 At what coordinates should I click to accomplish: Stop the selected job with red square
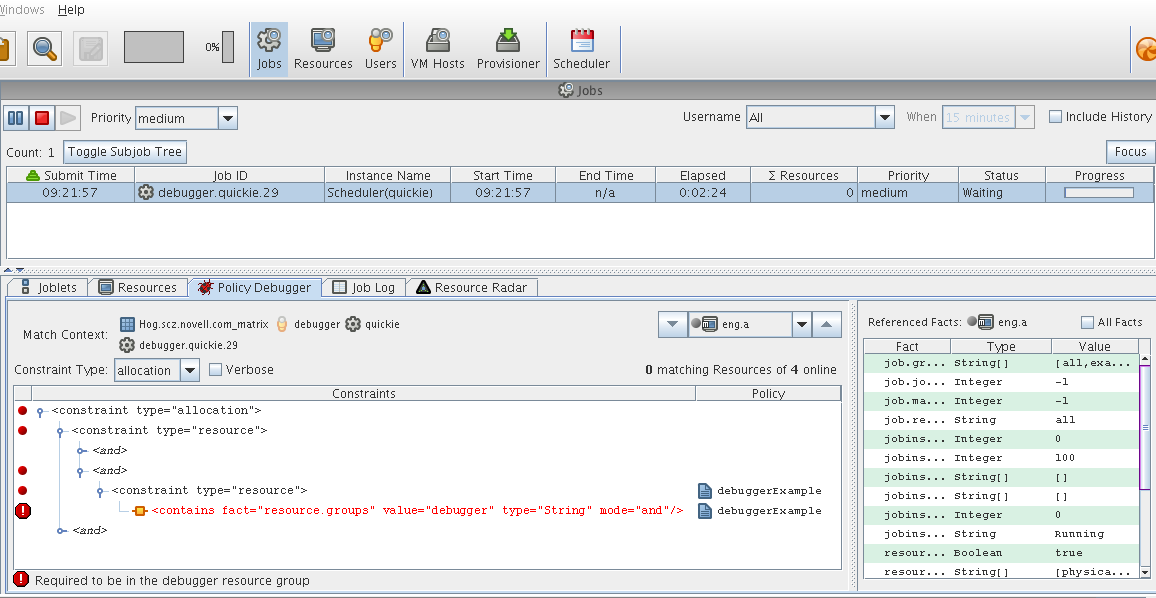click(42, 118)
